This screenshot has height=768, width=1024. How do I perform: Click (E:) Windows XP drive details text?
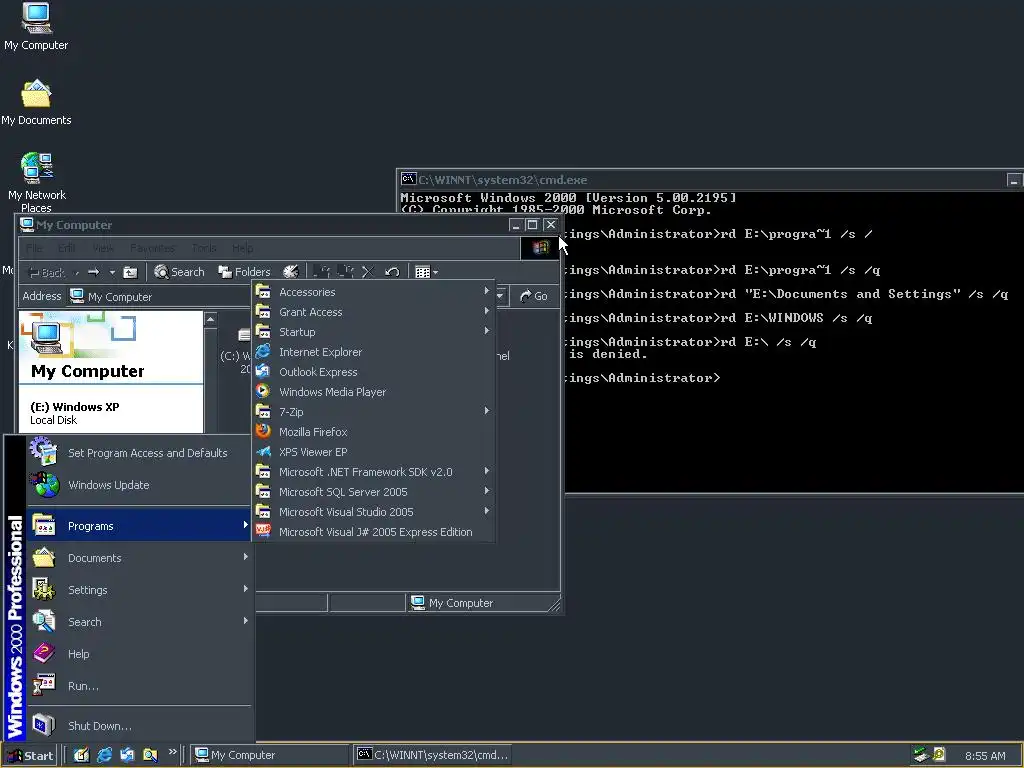tap(74, 413)
